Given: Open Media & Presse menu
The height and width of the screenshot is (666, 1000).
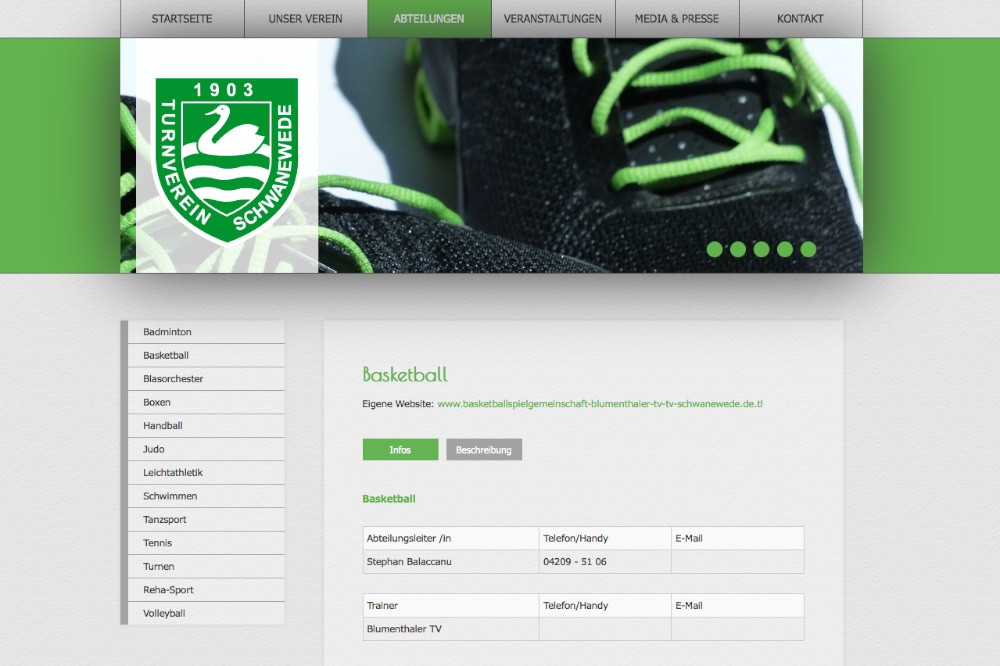Looking at the screenshot, I should [x=677, y=18].
